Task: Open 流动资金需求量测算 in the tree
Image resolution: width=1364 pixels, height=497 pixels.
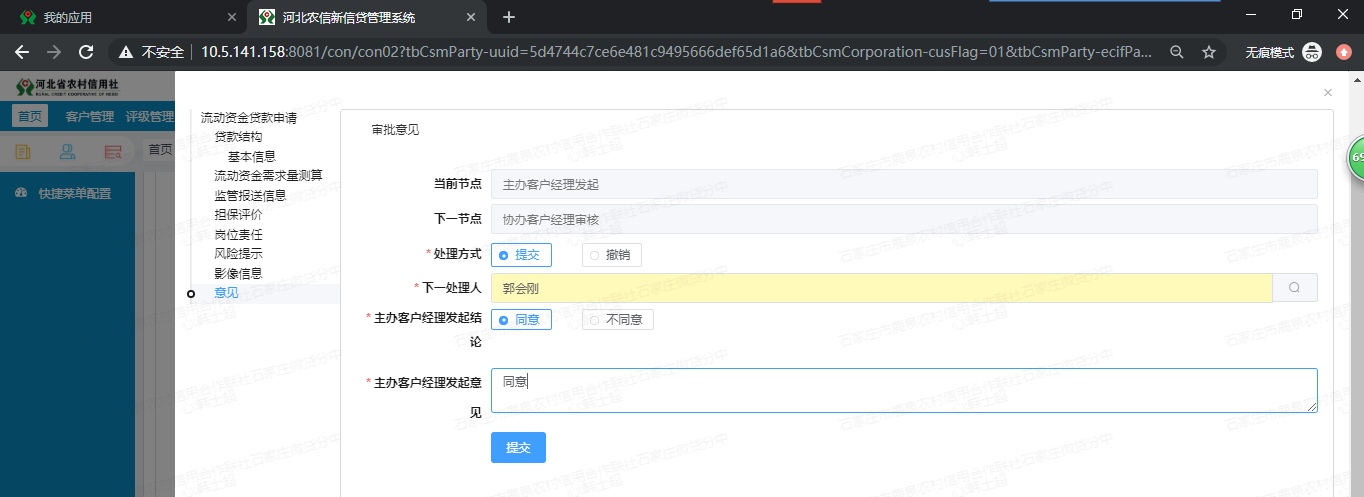Action: point(268,175)
